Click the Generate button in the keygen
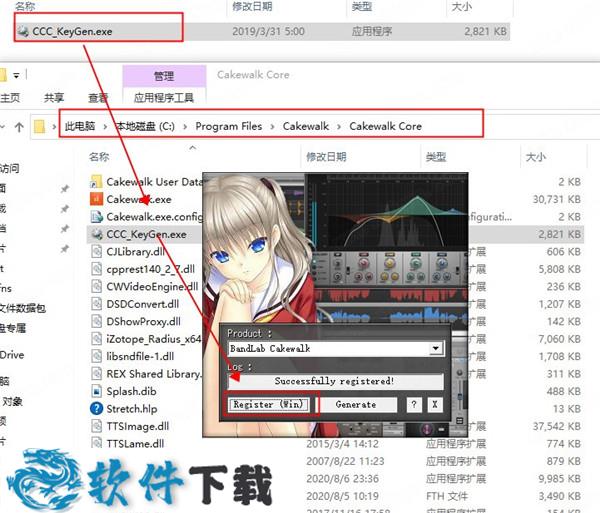The image size is (600, 513). point(355,404)
